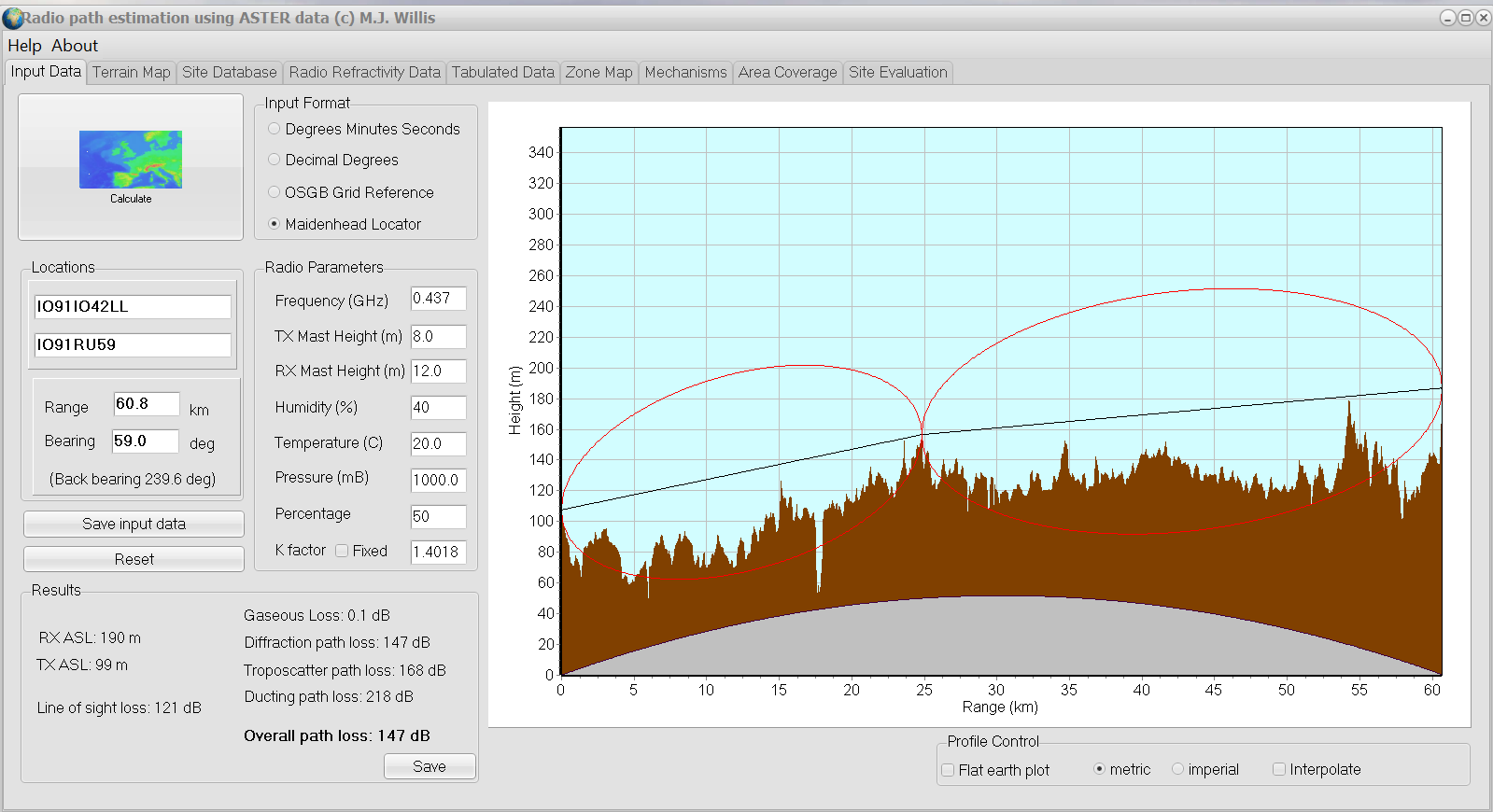The height and width of the screenshot is (812, 1493).
Task: Go to the Zone Map tab
Action: click(599, 73)
